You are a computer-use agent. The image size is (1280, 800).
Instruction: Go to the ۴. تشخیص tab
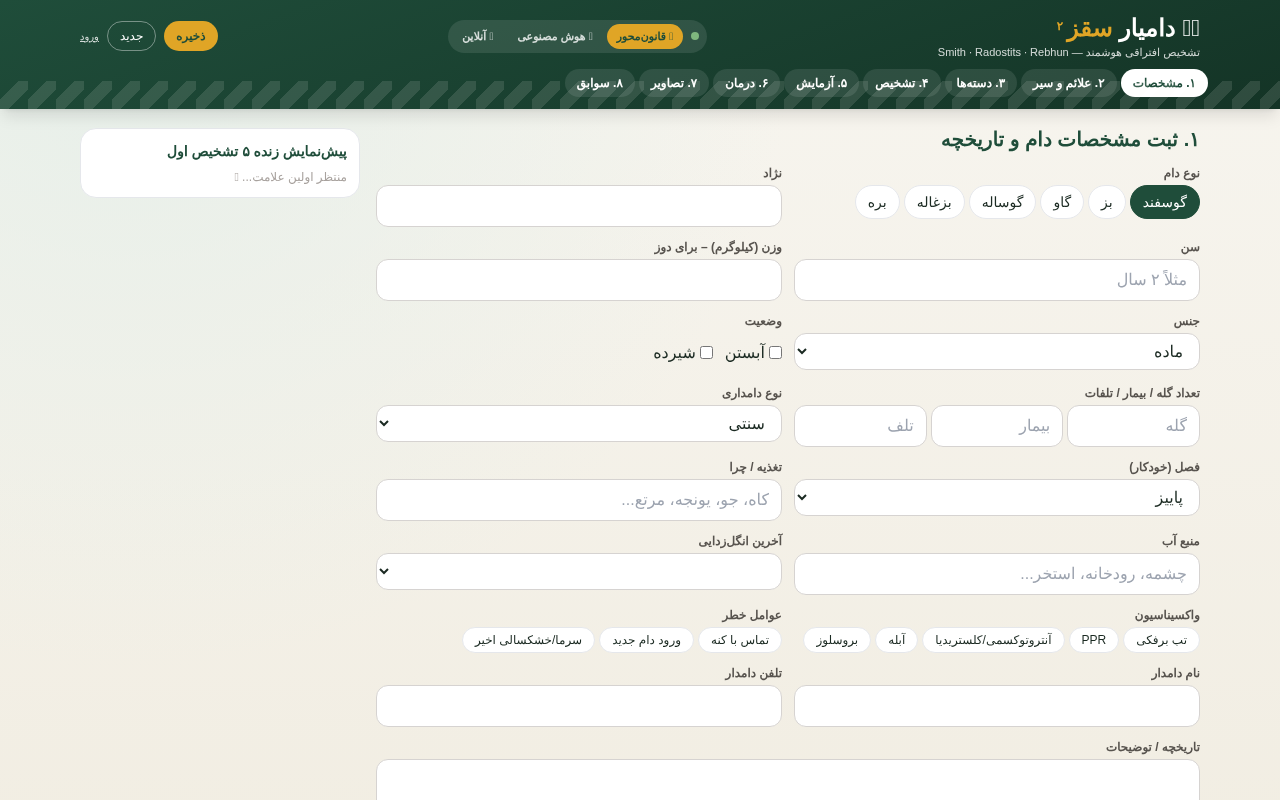pyautogui.click(x=902, y=83)
